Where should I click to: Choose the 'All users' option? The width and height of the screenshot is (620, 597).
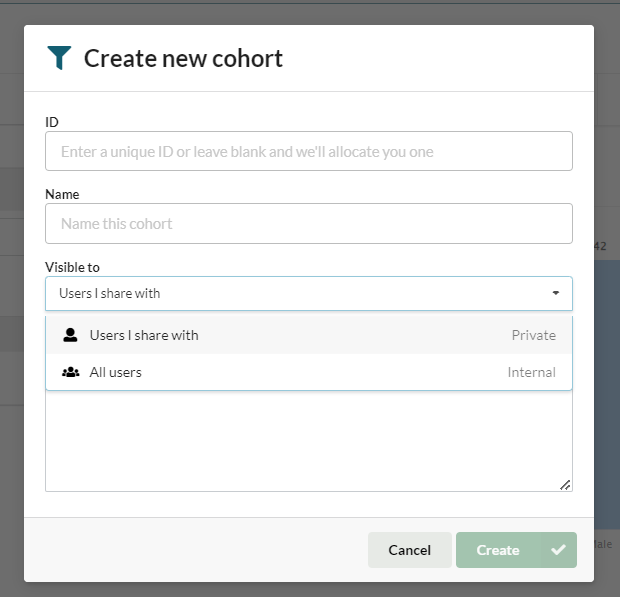pyautogui.click(x=116, y=372)
